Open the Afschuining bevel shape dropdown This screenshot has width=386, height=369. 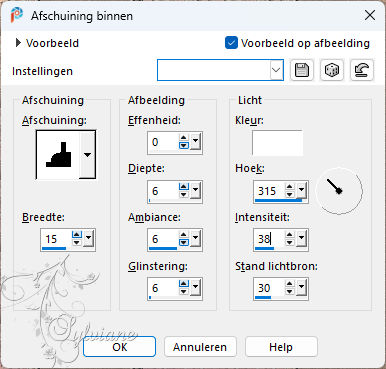coord(87,155)
